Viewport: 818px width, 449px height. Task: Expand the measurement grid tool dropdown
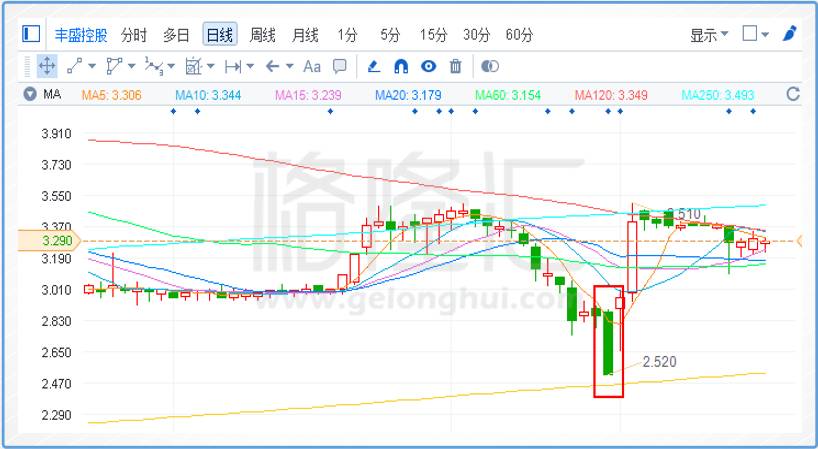point(210,66)
